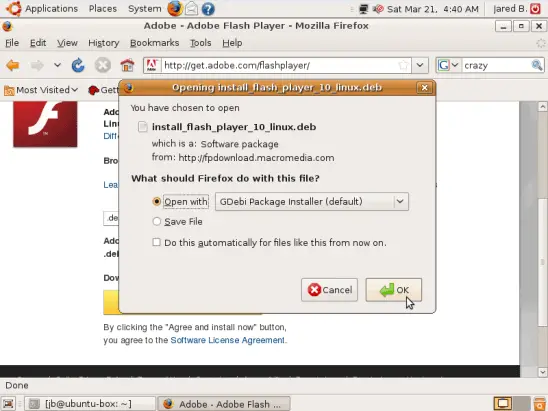548x411 pixels.
Task: Click the show desktop icon in taskbar
Action: point(8,404)
